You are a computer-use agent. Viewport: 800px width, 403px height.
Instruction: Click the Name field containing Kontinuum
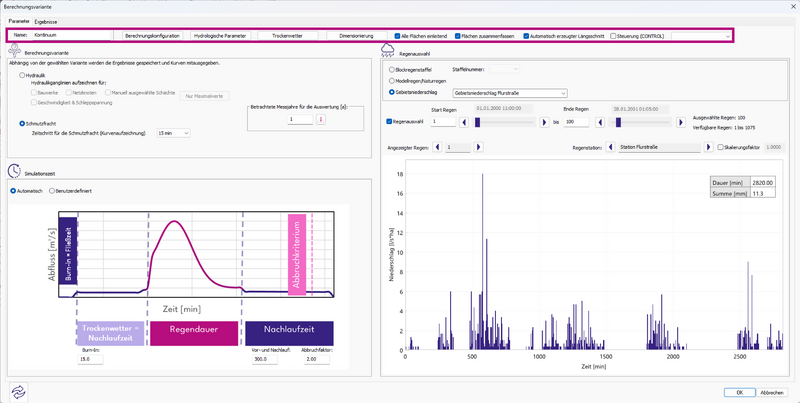(72, 36)
